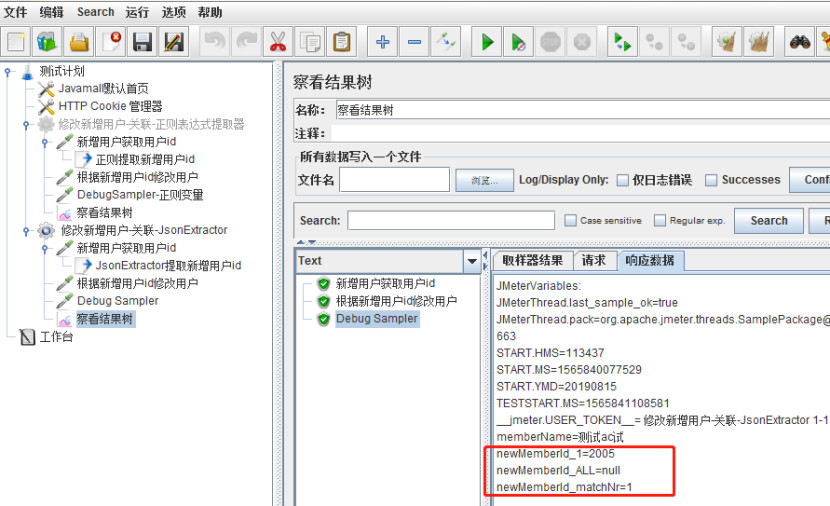This screenshot has width=830, height=506.
Task: Enable the Regular exp. checkbox
Action: pyautogui.click(x=660, y=220)
